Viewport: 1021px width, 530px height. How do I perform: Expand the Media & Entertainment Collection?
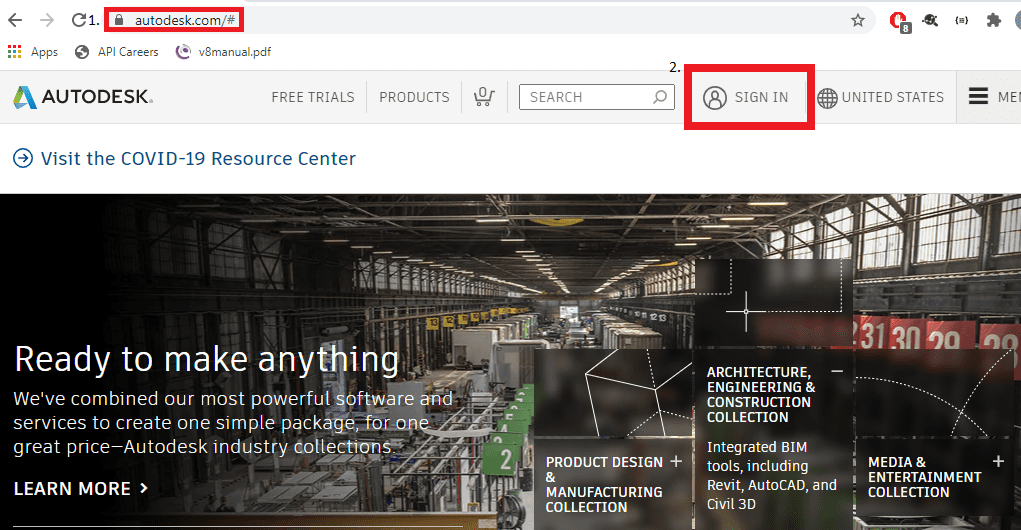pos(998,461)
